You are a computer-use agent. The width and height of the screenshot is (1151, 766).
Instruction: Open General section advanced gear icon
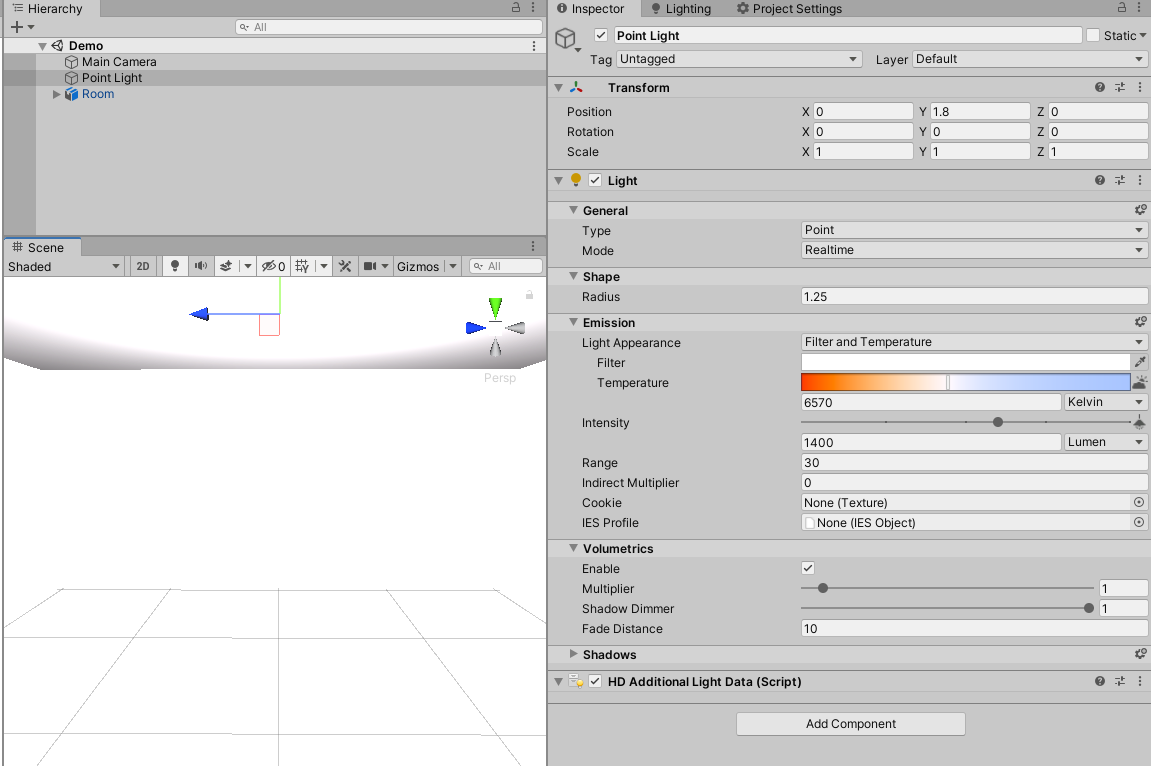(1140, 210)
